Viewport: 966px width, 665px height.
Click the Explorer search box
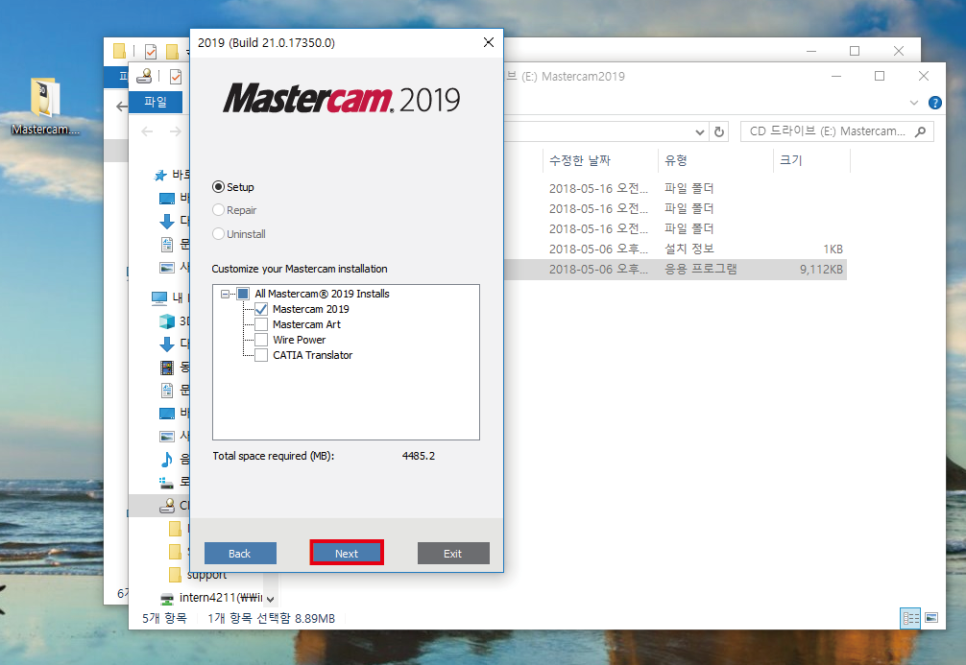(x=836, y=131)
